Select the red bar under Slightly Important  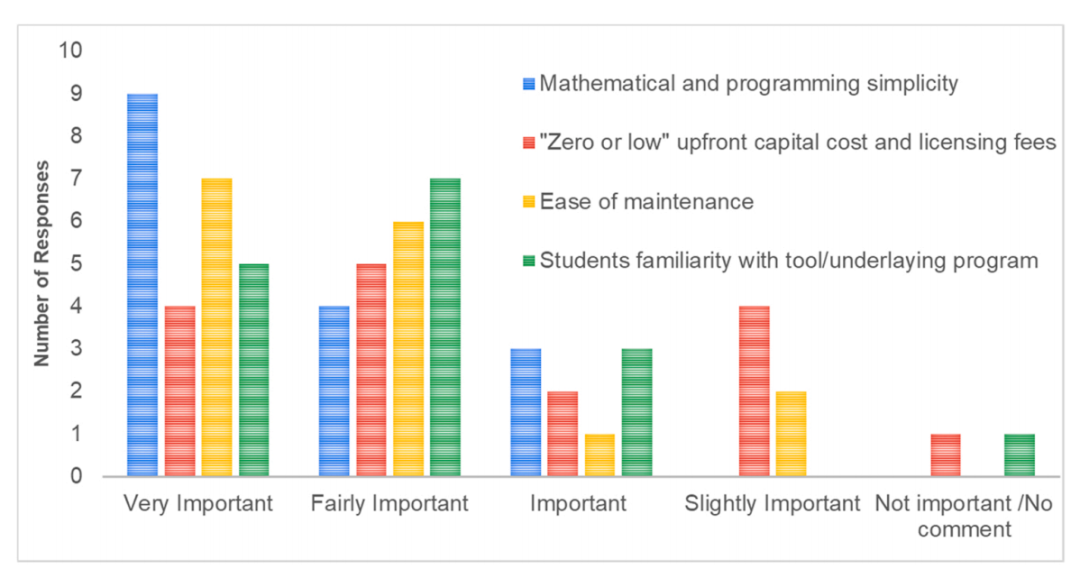(x=754, y=391)
